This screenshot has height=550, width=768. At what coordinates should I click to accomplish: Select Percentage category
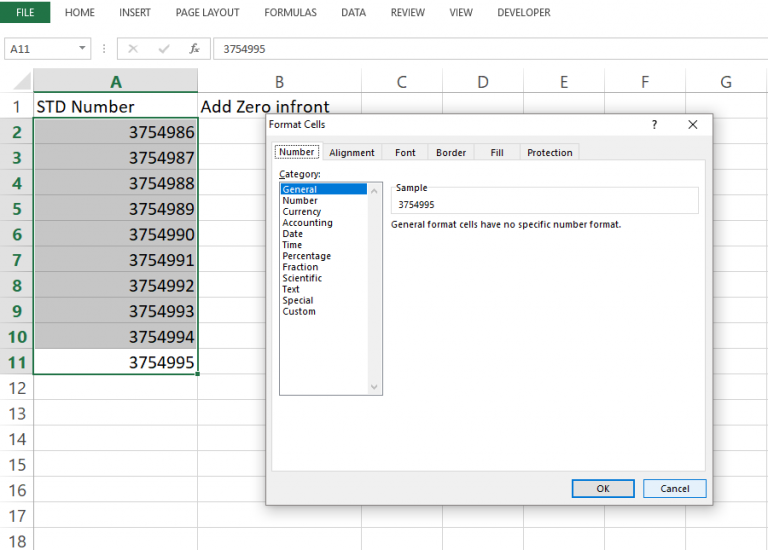tap(323, 256)
